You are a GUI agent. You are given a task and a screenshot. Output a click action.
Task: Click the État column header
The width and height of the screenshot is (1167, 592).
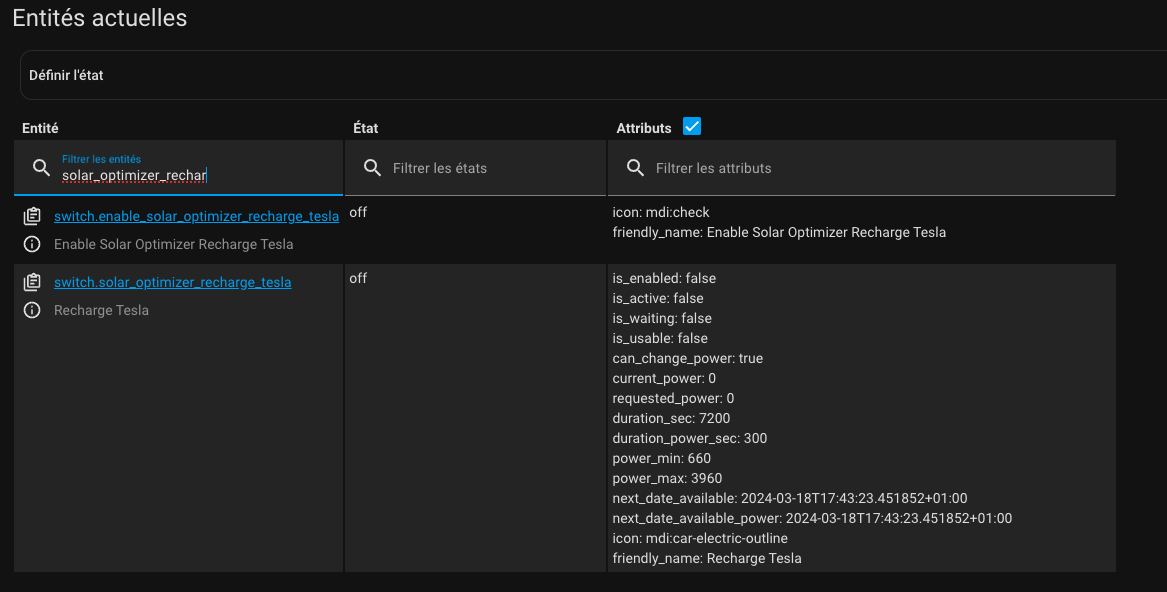(x=366, y=128)
